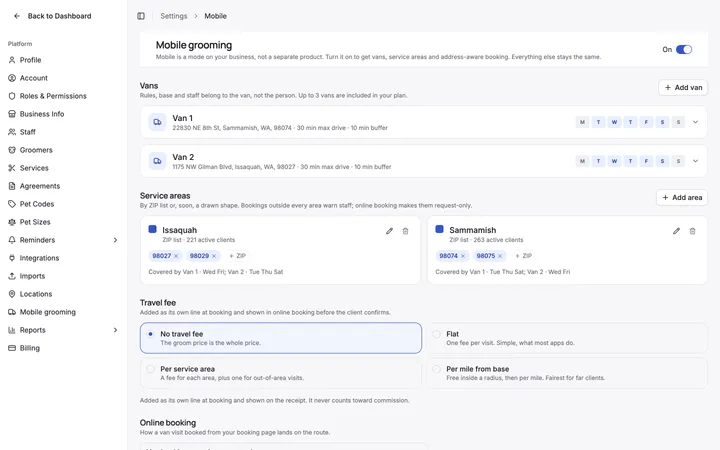The image size is (720, 450).
Task: Select the Per mile from base option
Action: (x=567, y=373)
